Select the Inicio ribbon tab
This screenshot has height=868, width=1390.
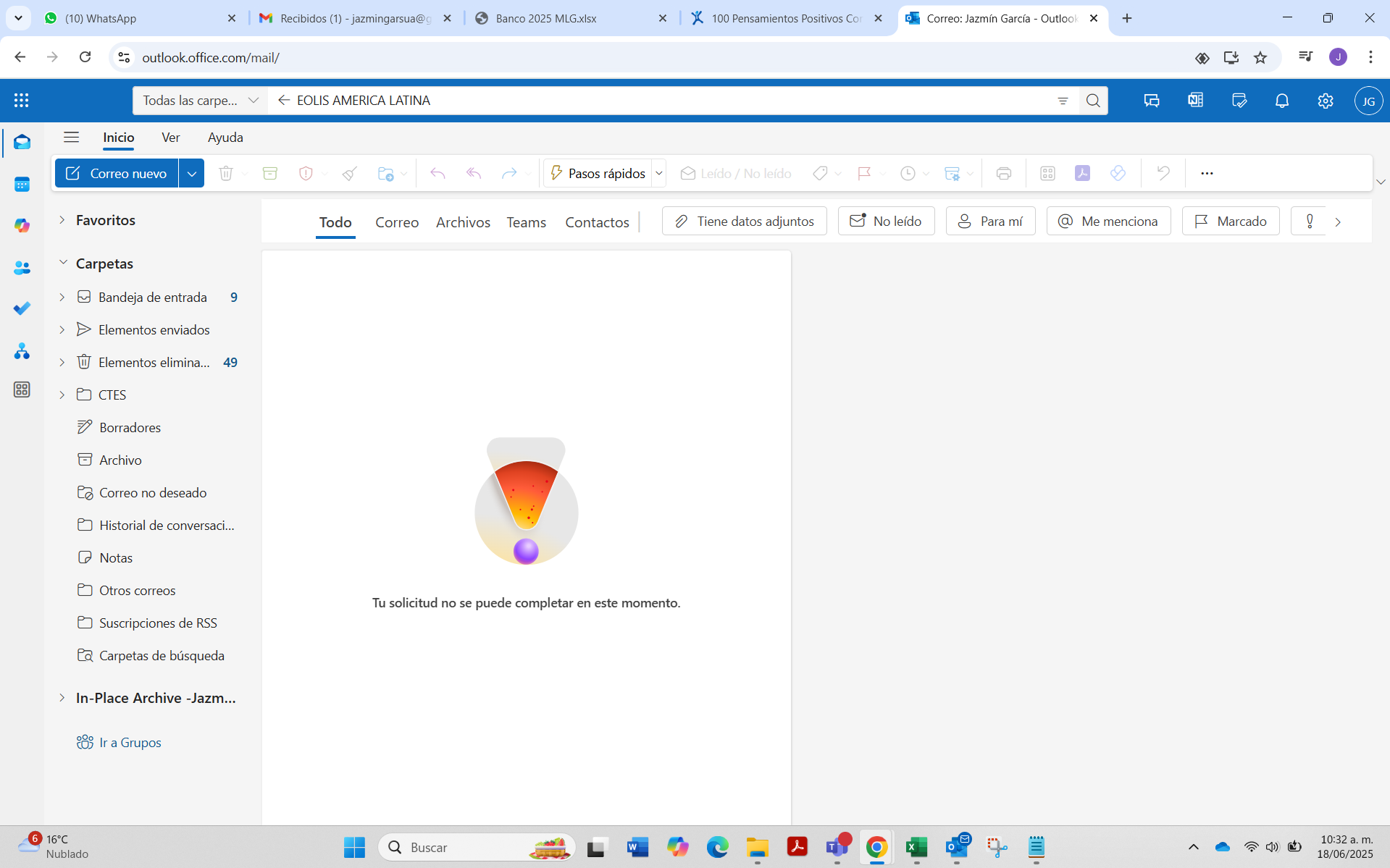click(119, 138)
